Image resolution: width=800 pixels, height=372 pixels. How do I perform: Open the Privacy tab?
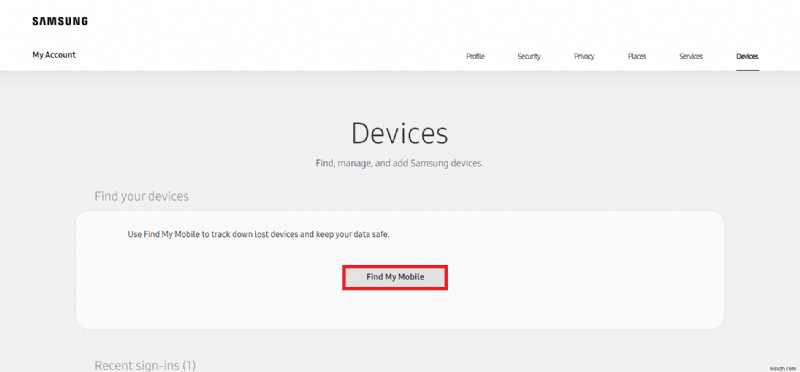point(584,57)
